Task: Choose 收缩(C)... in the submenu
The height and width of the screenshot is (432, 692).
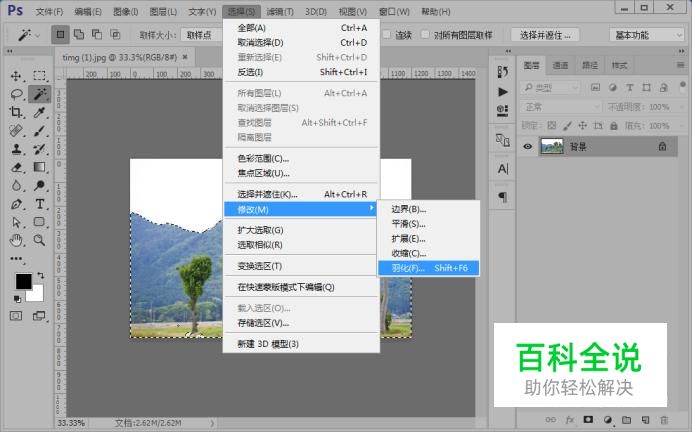Action: (429, 253)
